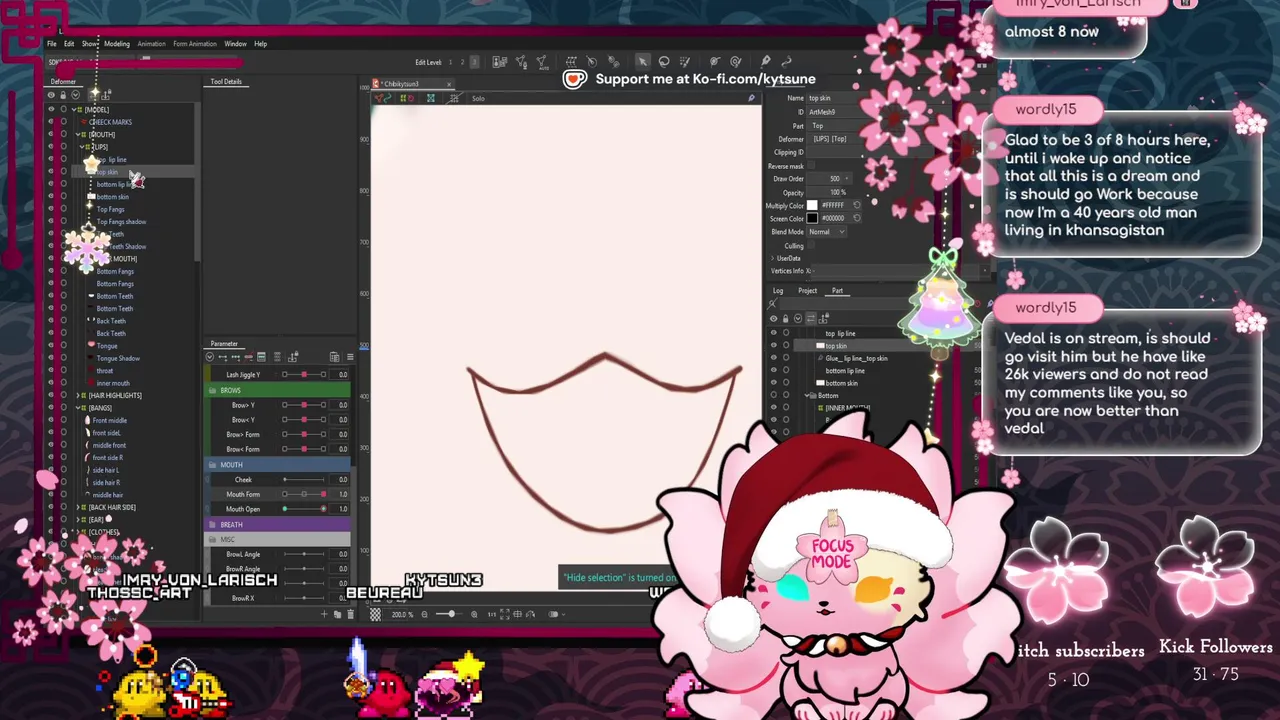Click the Mouth Open parameter slider
Image resolution: width=1280 pixels, height=720 pixels.
[x=304, y=509]
